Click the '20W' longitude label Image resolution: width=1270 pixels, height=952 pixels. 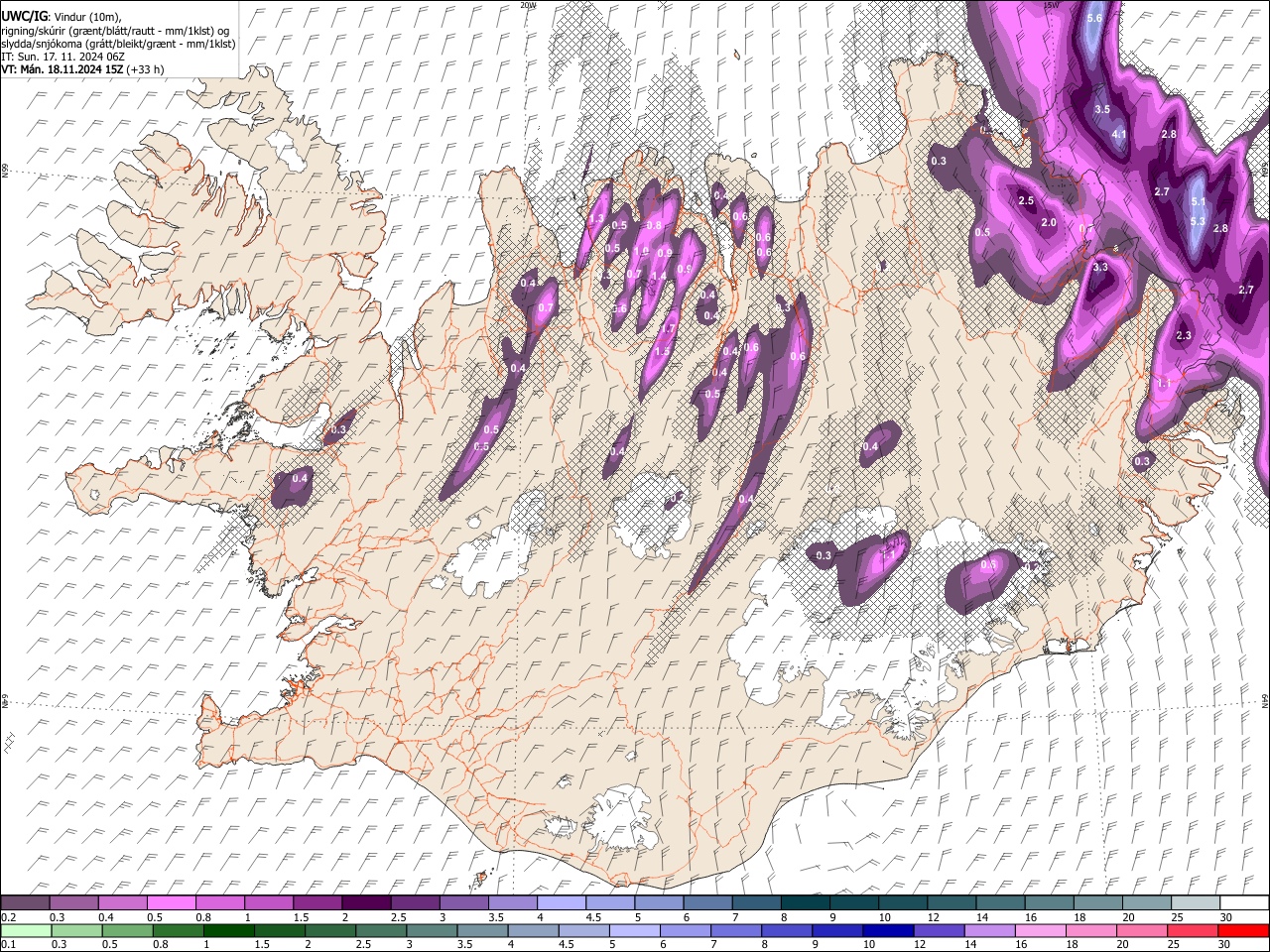(527, 5)
